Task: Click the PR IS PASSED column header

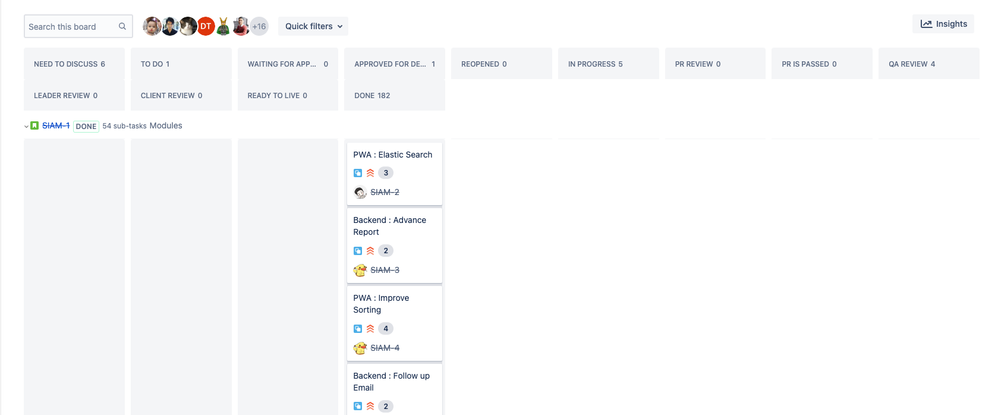Action: pos(822,64)
